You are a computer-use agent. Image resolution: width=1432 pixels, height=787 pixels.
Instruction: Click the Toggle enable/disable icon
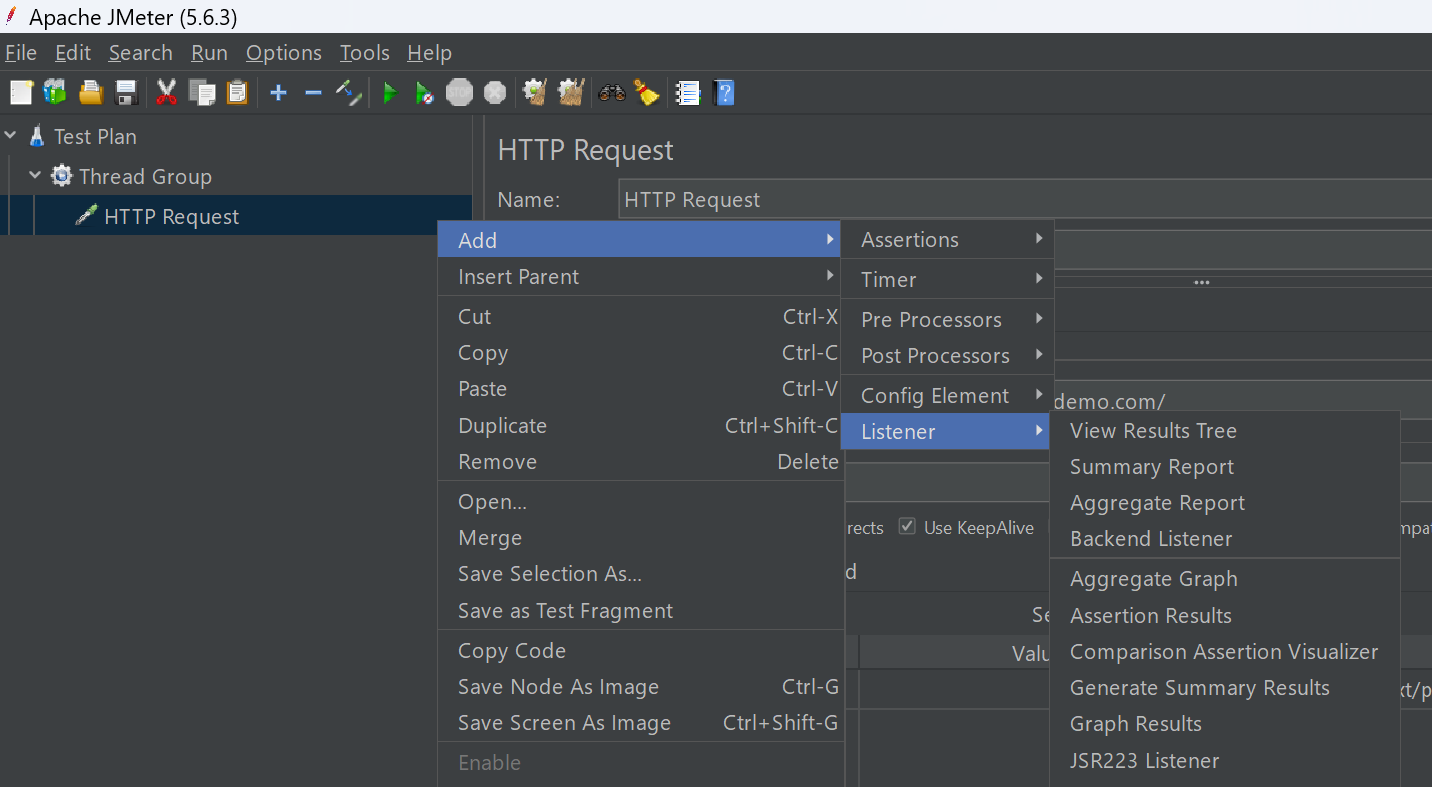[348, 93]
